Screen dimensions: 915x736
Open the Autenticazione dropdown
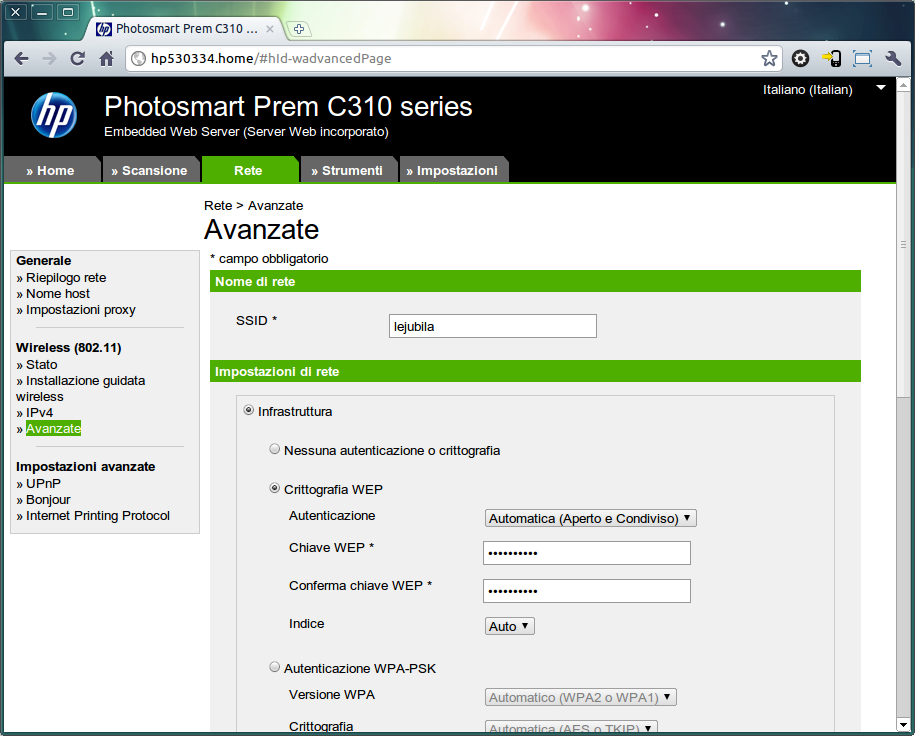coord(591,518)
